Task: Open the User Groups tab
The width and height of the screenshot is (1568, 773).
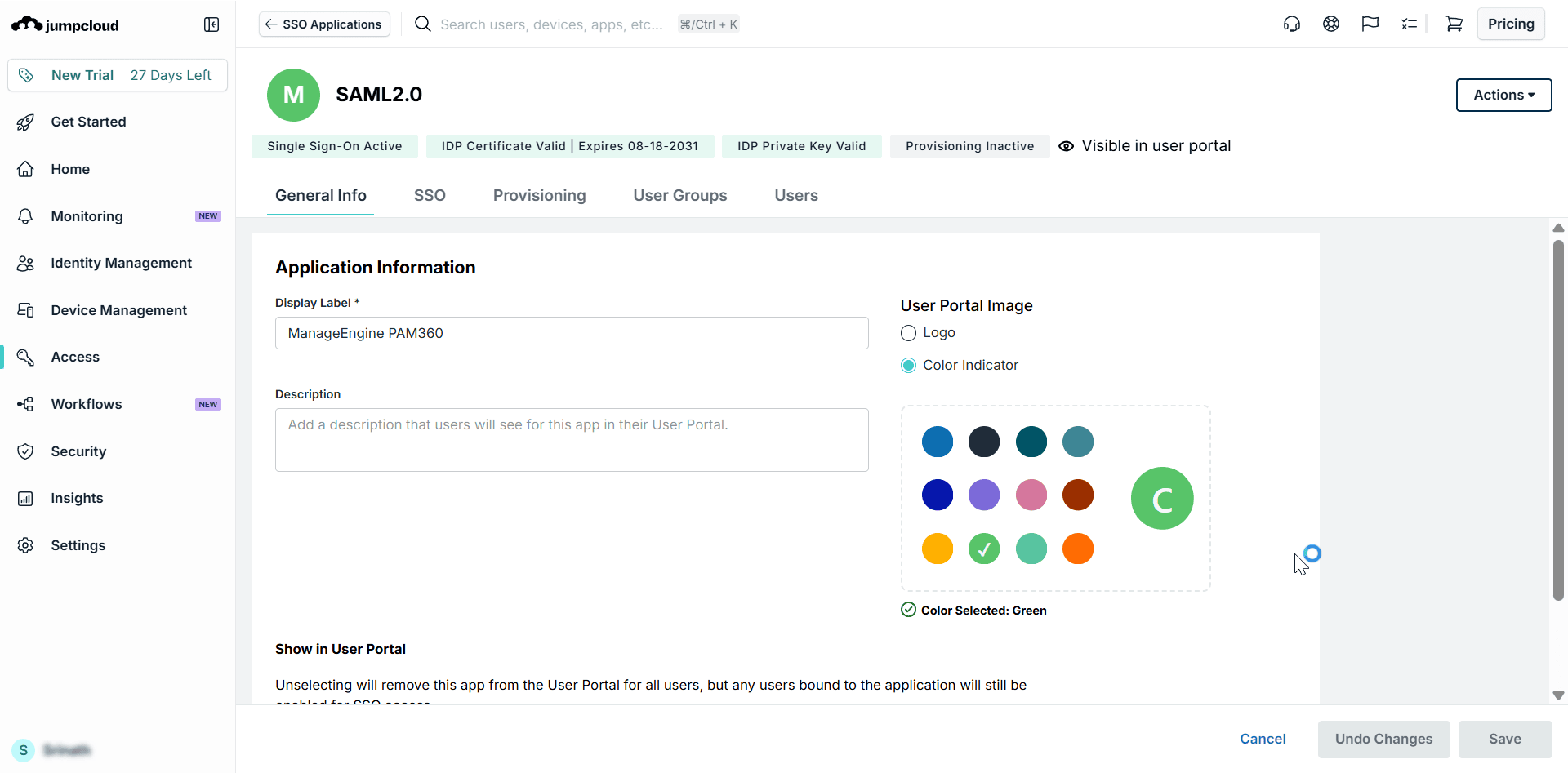Action: click(680, 196)
